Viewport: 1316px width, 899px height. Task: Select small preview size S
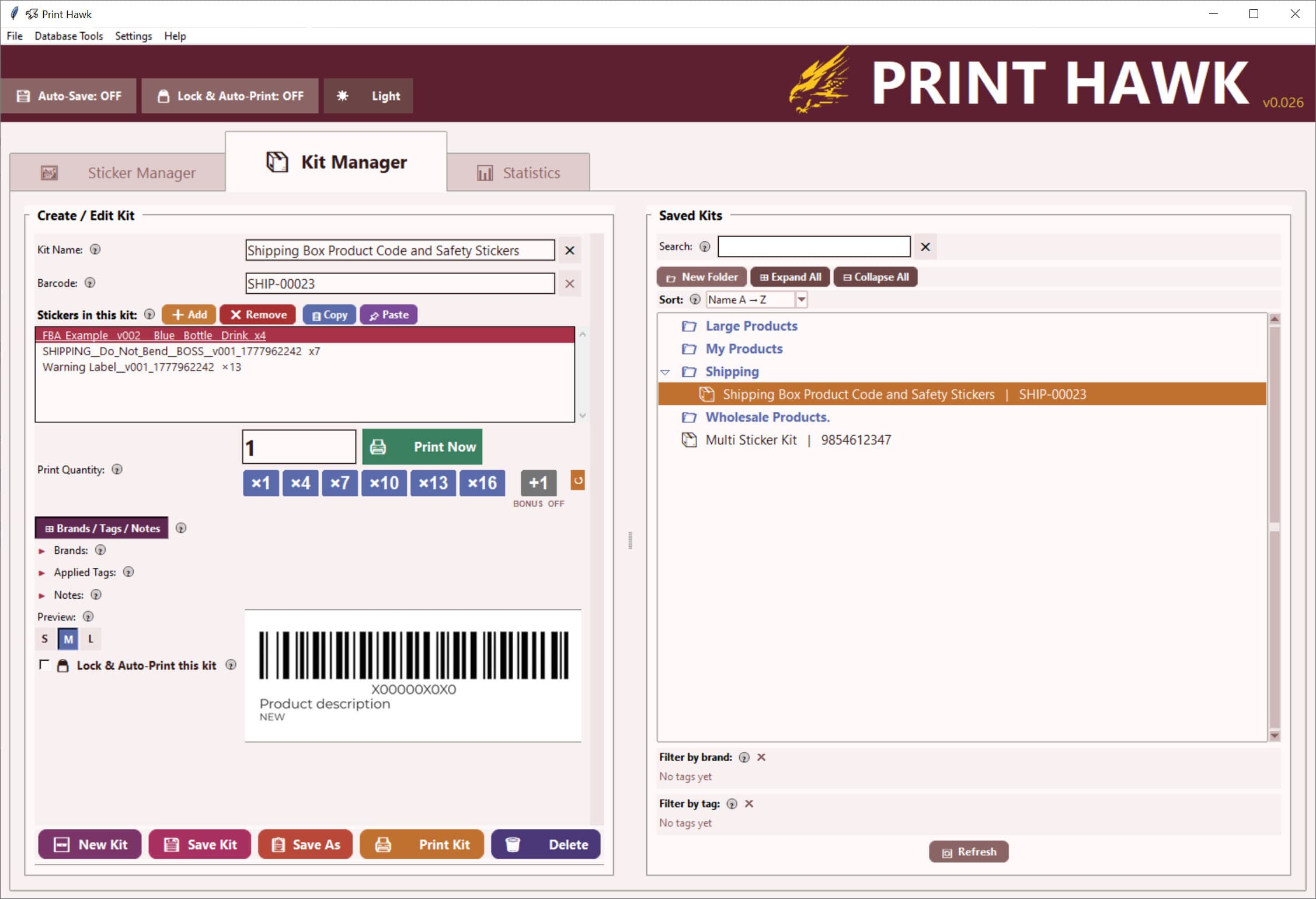pos(45,638)
